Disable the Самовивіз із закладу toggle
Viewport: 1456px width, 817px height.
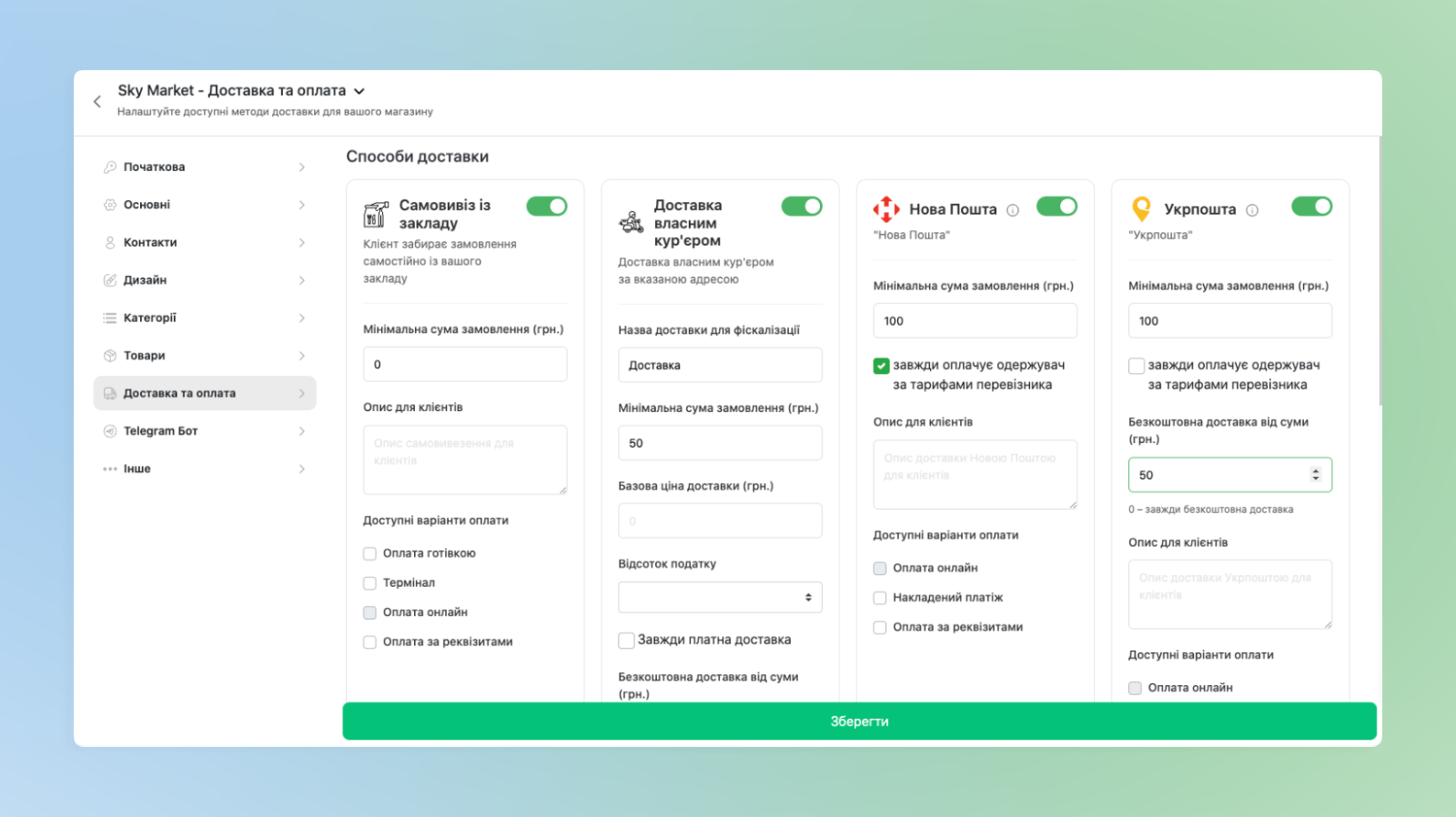(x=547, y=207)
